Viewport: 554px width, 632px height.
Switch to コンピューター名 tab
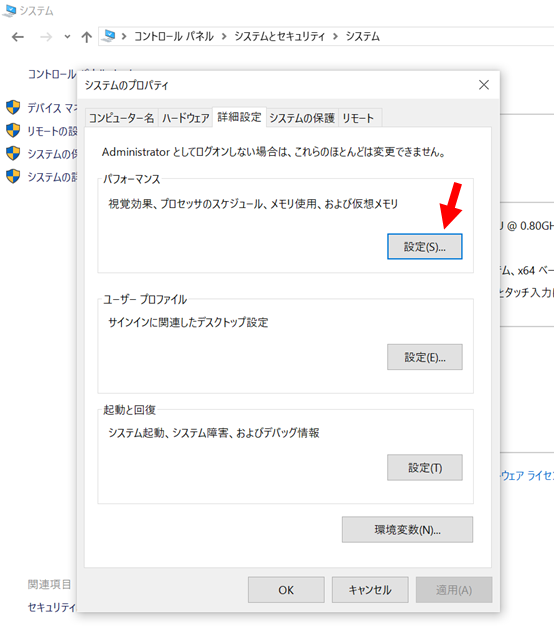pos(121,118)
